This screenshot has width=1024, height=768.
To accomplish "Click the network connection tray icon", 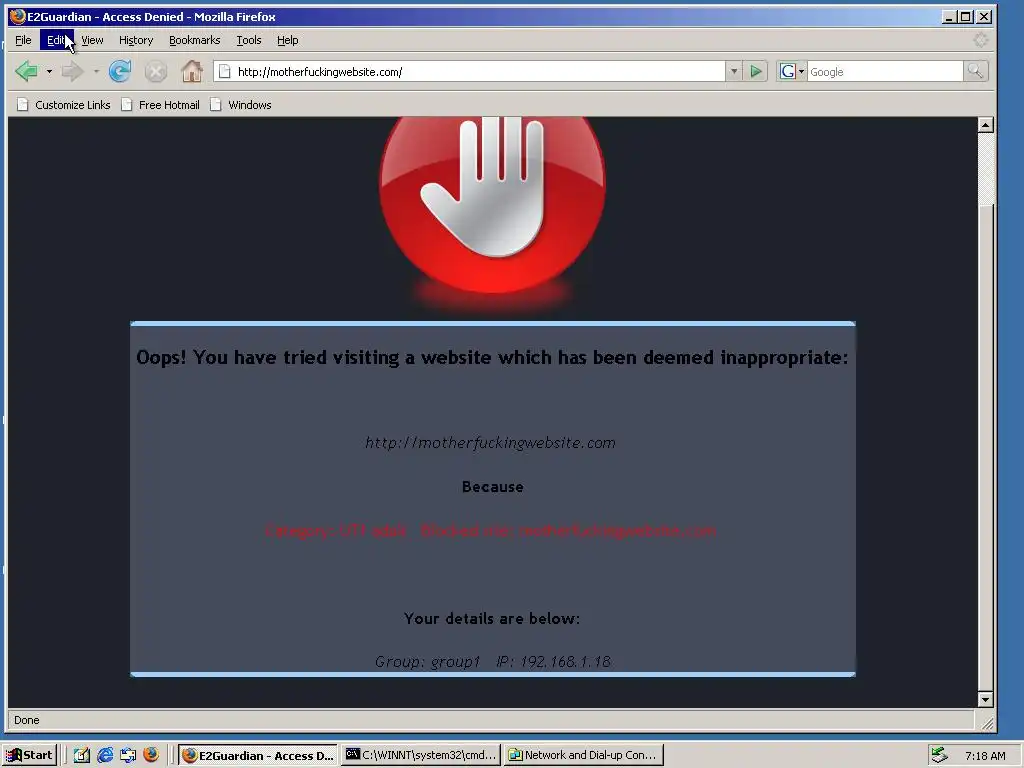I will [x=939, y=755].
